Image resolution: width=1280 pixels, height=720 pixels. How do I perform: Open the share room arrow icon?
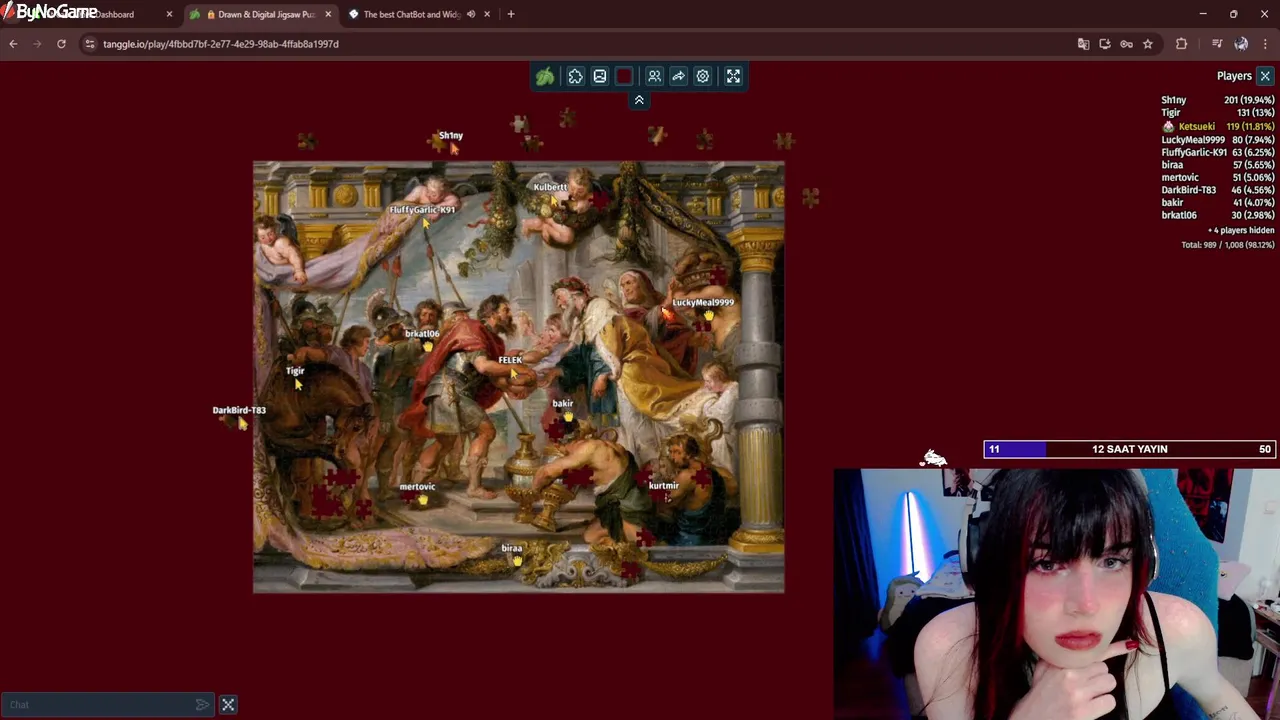pos(678,76)
